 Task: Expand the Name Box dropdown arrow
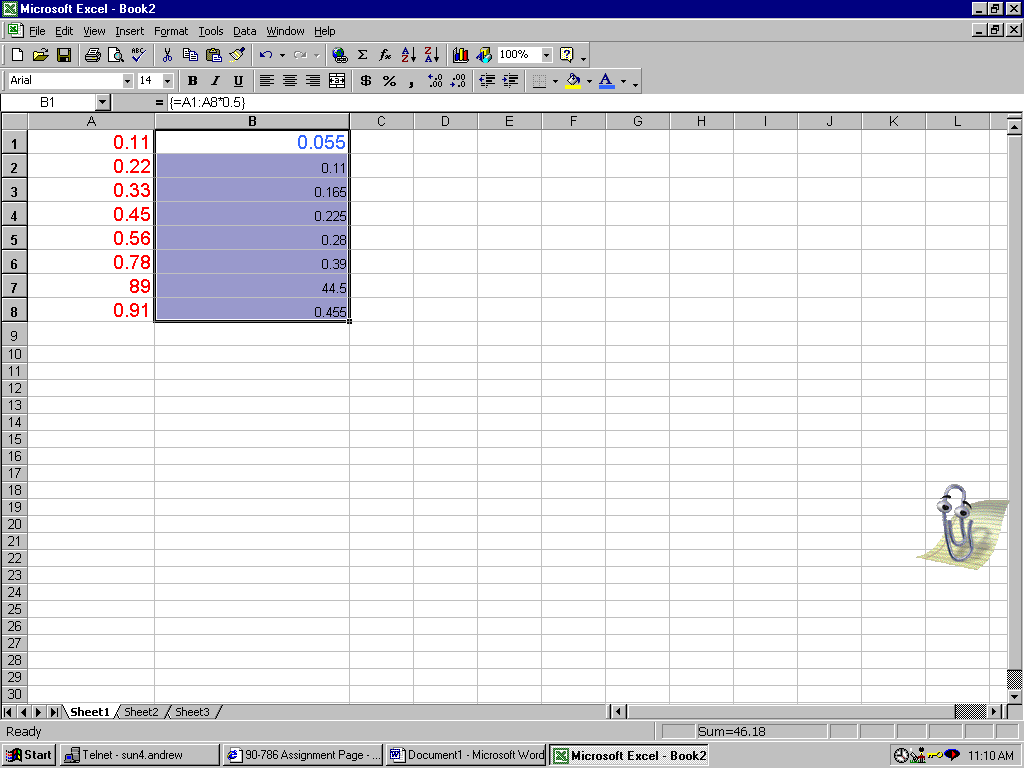[103, 103]
